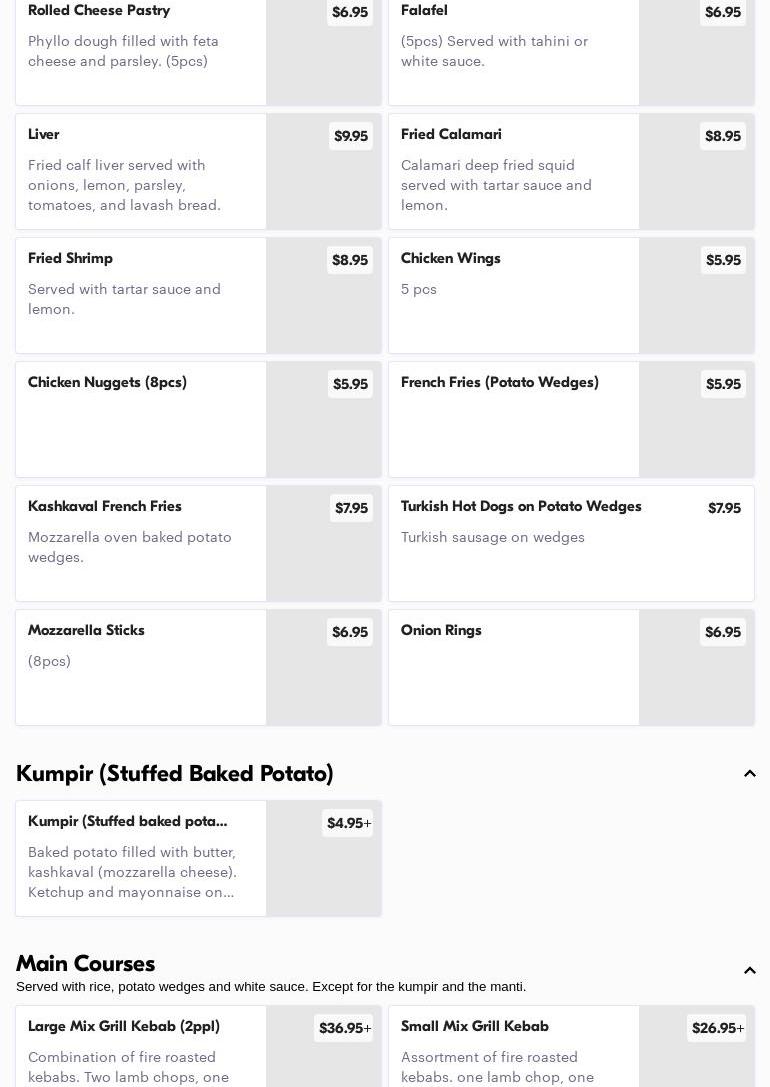The height and width of the screenshot is (1087, 770).
Task: Click the $26.95+ Small Mix Grill price
Action: point(717,1028)
